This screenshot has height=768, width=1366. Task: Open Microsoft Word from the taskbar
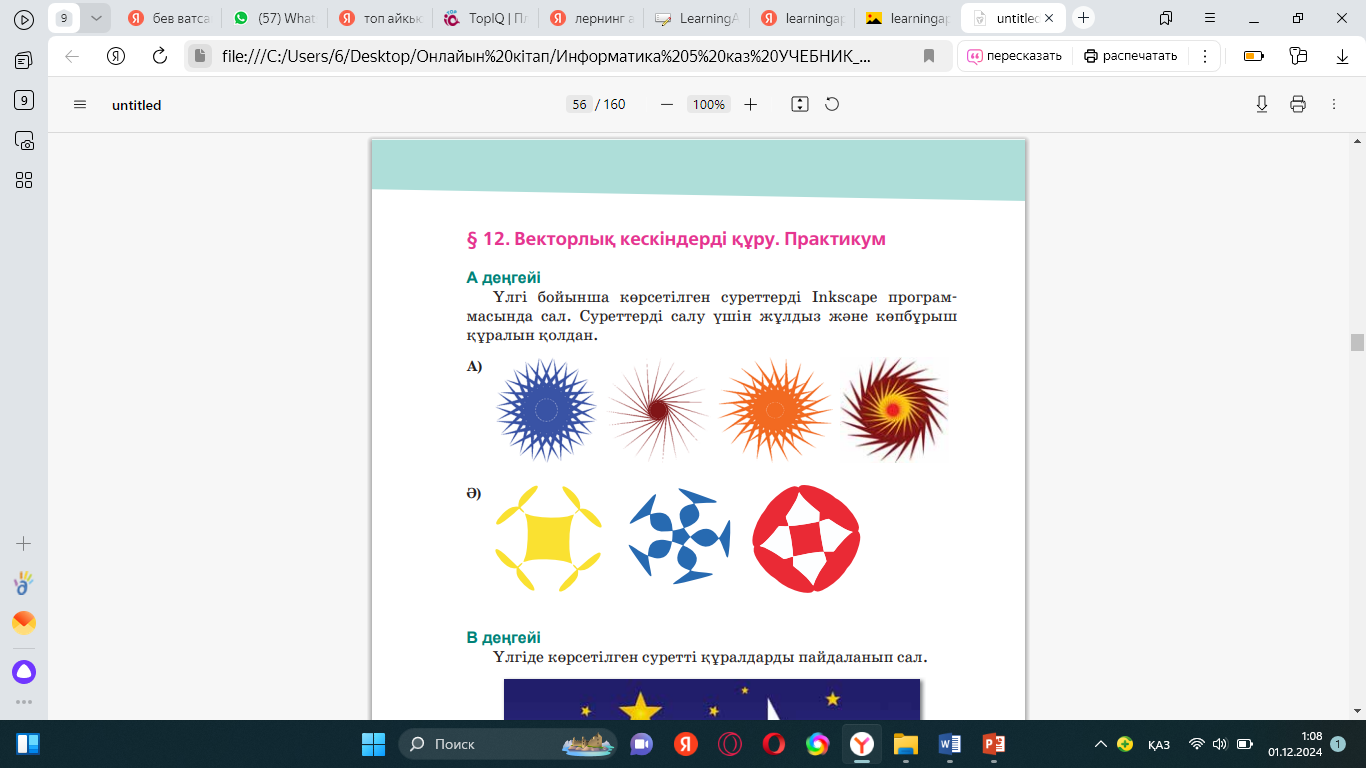[x=949, y=744]
